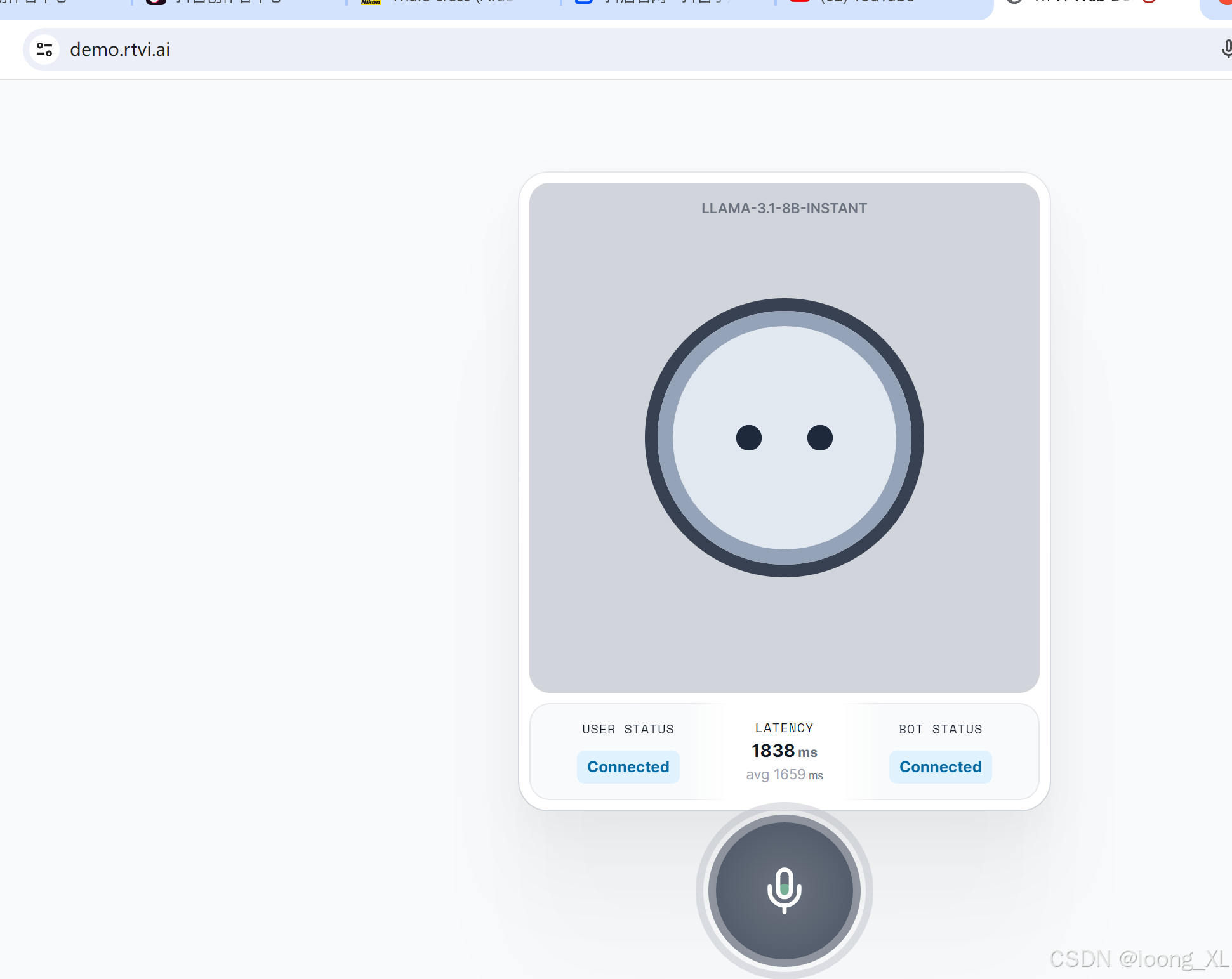This screenshot has width=1232, height=979.
Task: Click the avg 1659 ms latency text
Action: (x=784, y=775)
